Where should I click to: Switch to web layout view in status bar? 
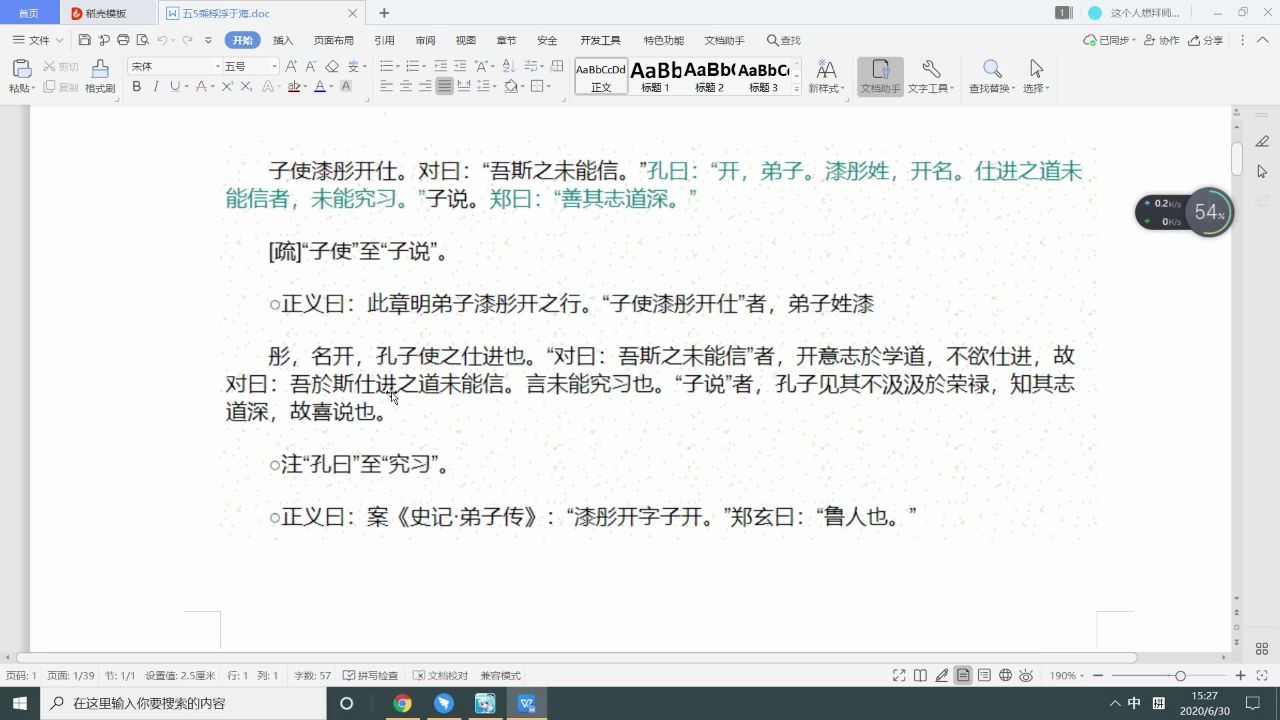[1005, 675]
